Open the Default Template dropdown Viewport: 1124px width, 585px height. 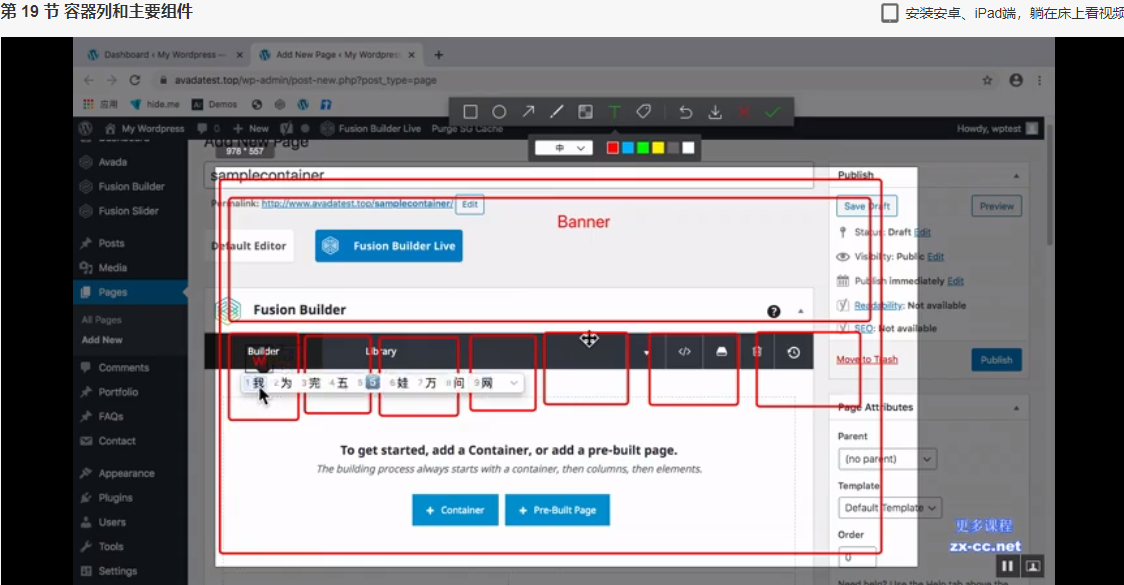(x=890, y=508)
